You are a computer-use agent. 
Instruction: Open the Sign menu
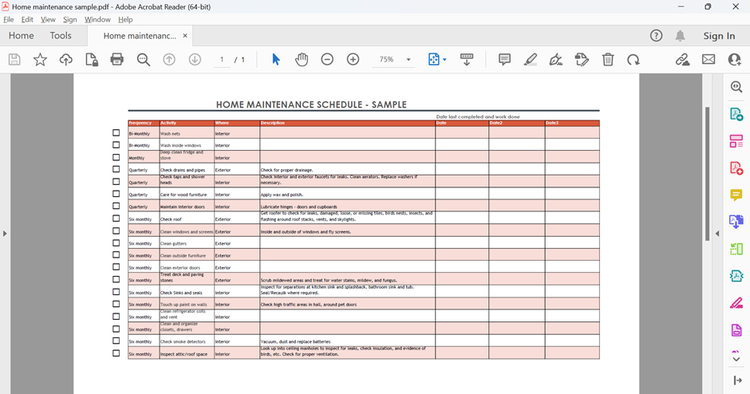click(x=70, y=20)
